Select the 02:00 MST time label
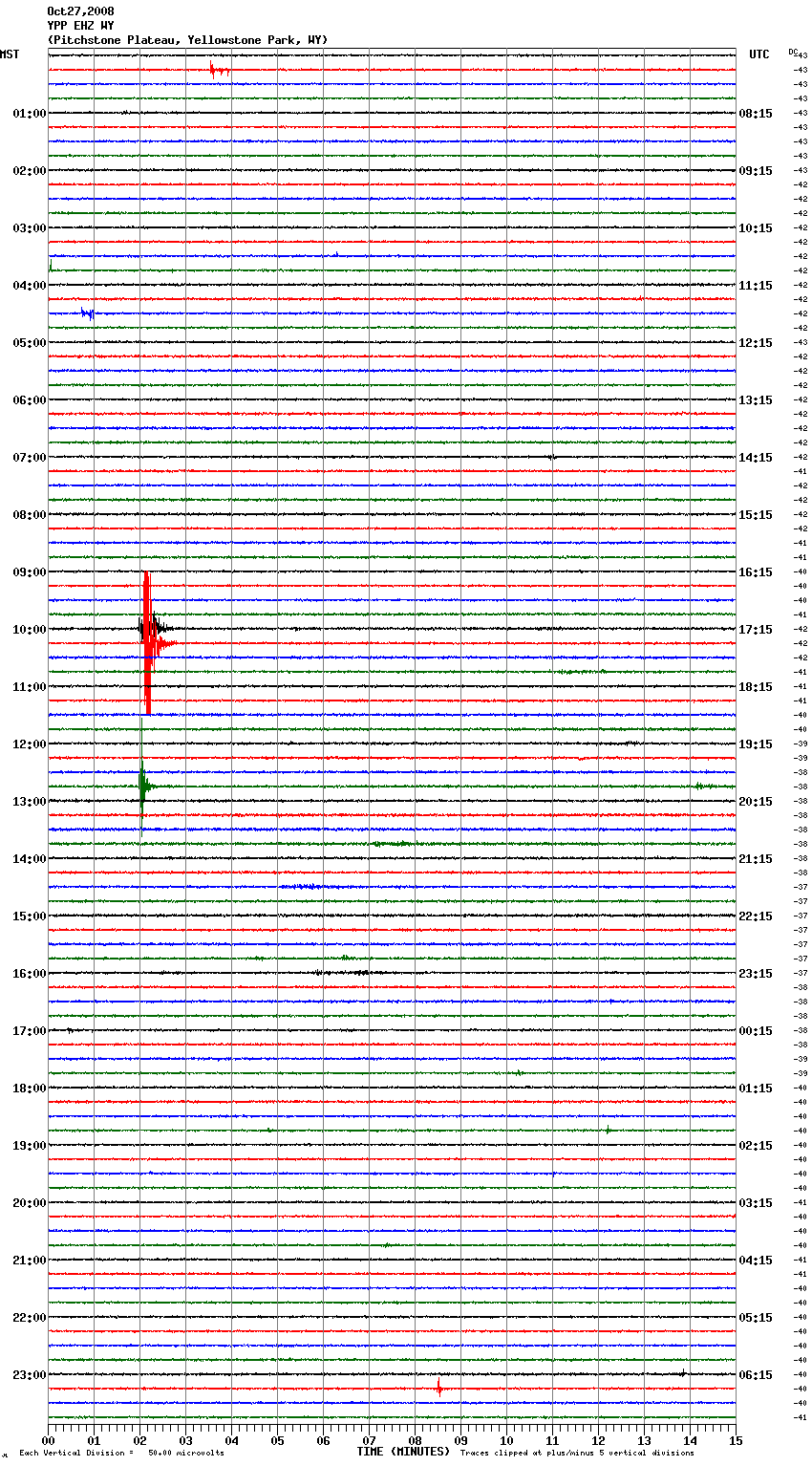Screen dimensions: 812x1466 30,171
